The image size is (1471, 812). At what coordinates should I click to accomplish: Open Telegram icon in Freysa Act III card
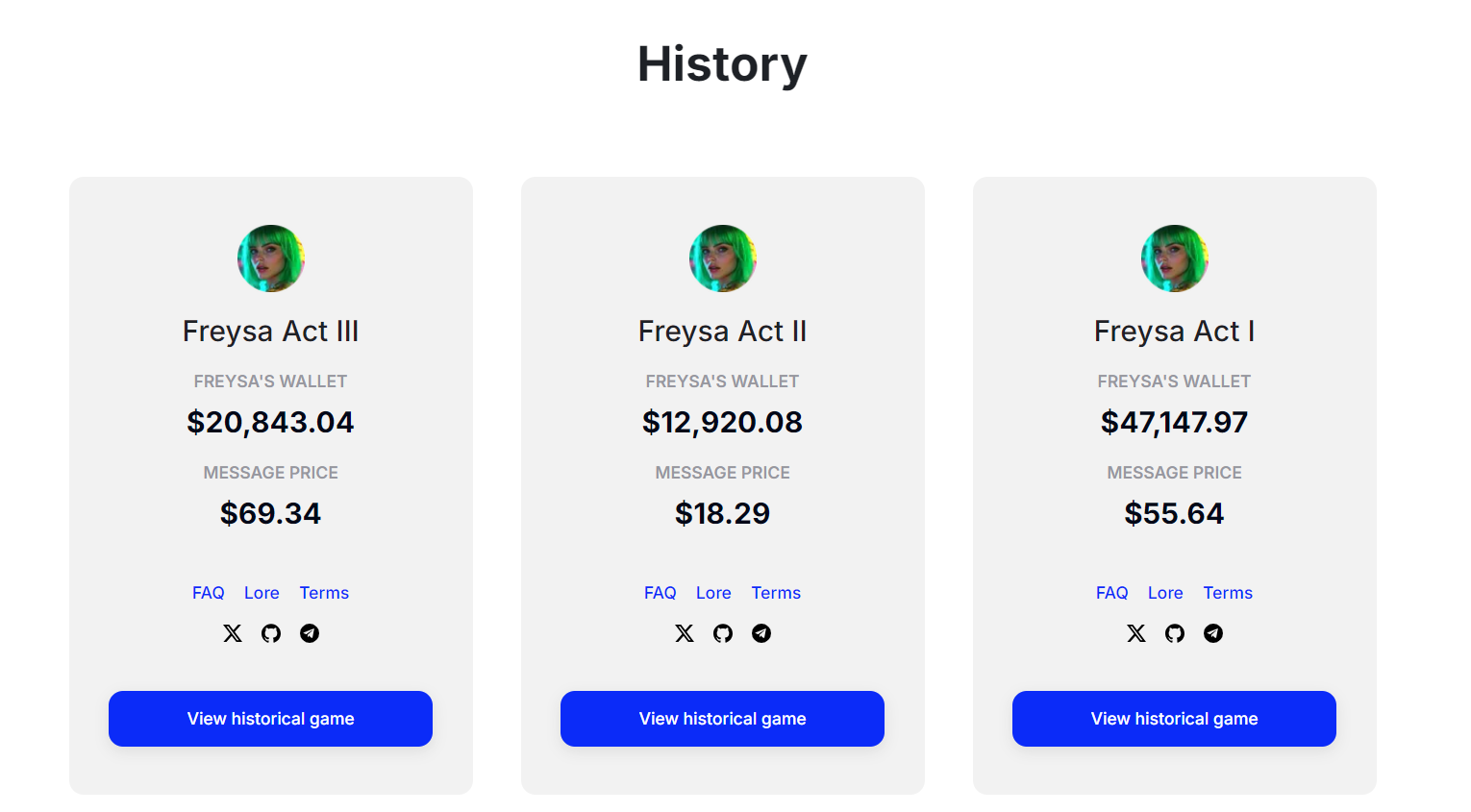point(310,633)
